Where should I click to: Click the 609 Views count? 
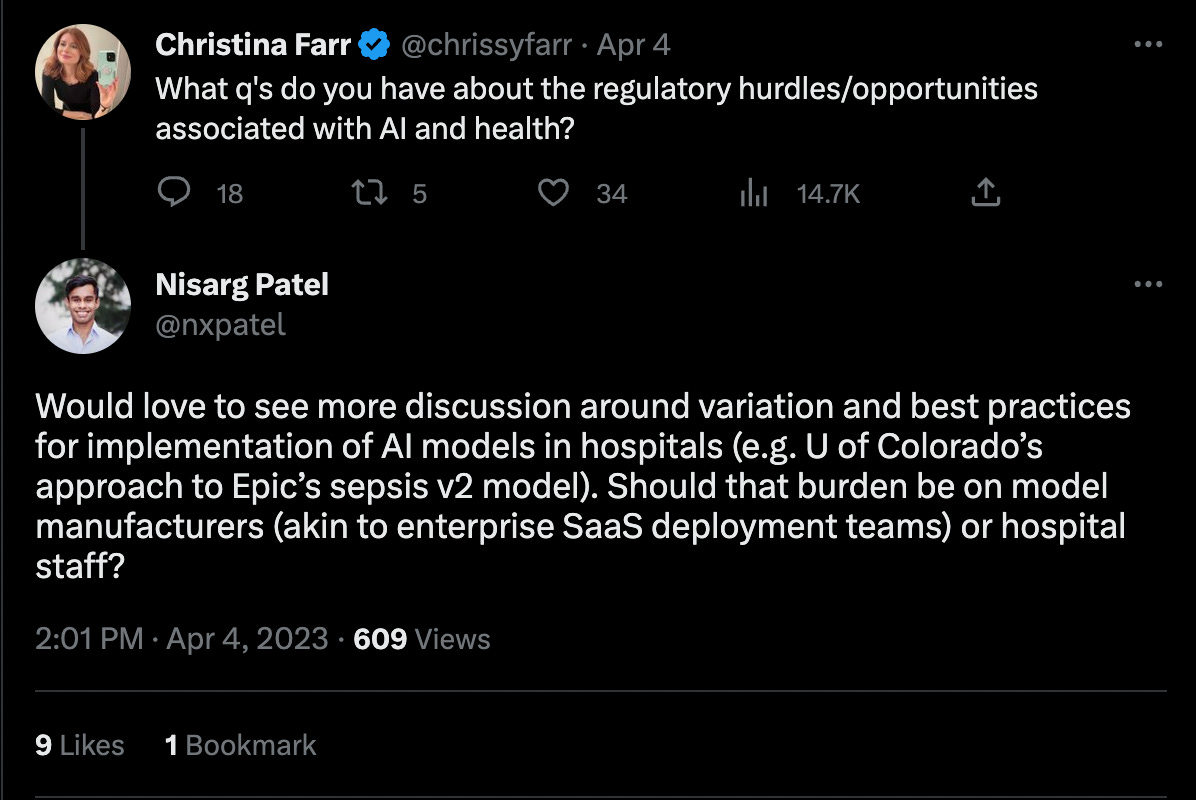coord(422,638)
